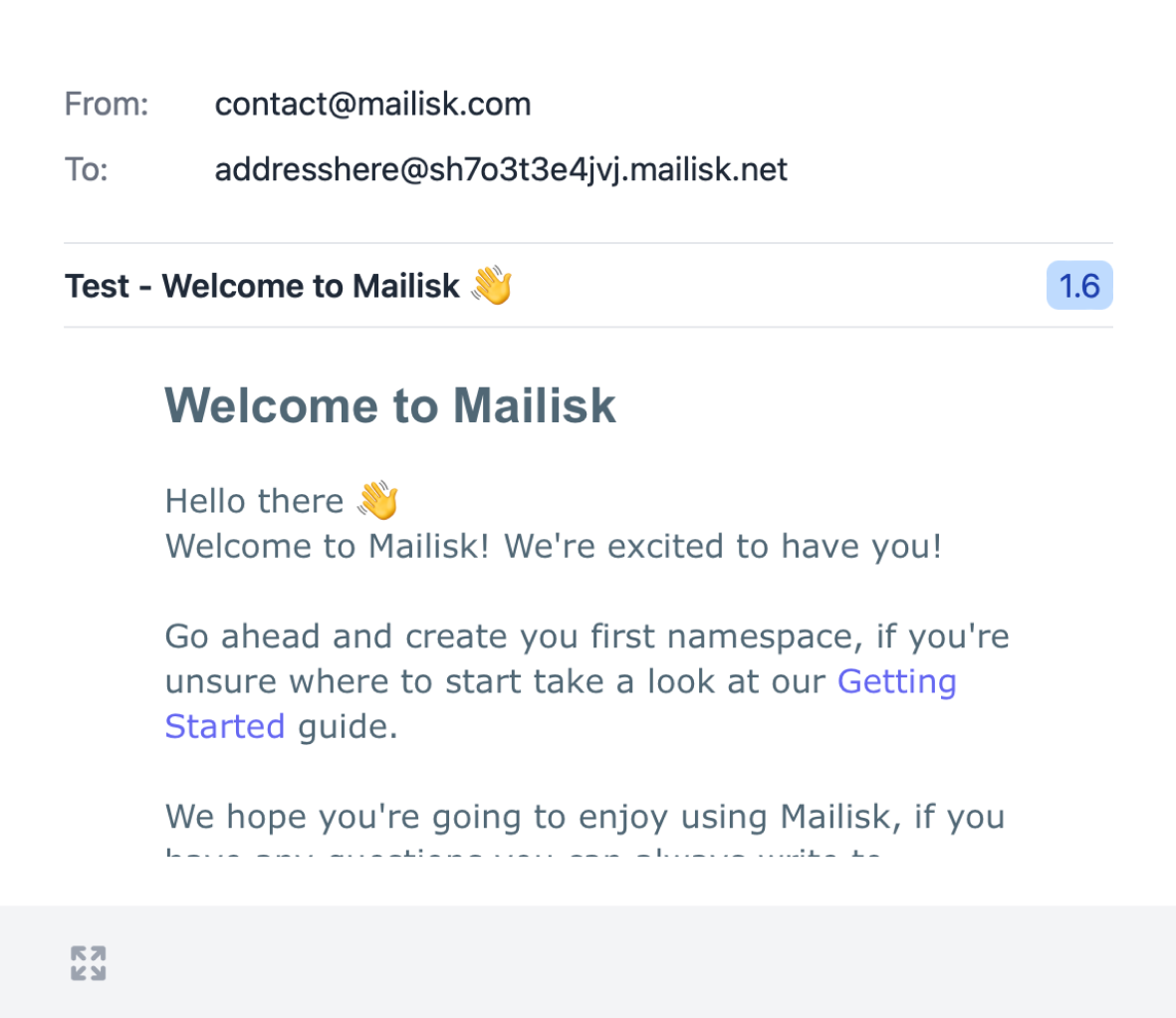This screenshot has width=1176, height=1018.
Task: Click the word "guide." after the link
Action: coord(348,726)
